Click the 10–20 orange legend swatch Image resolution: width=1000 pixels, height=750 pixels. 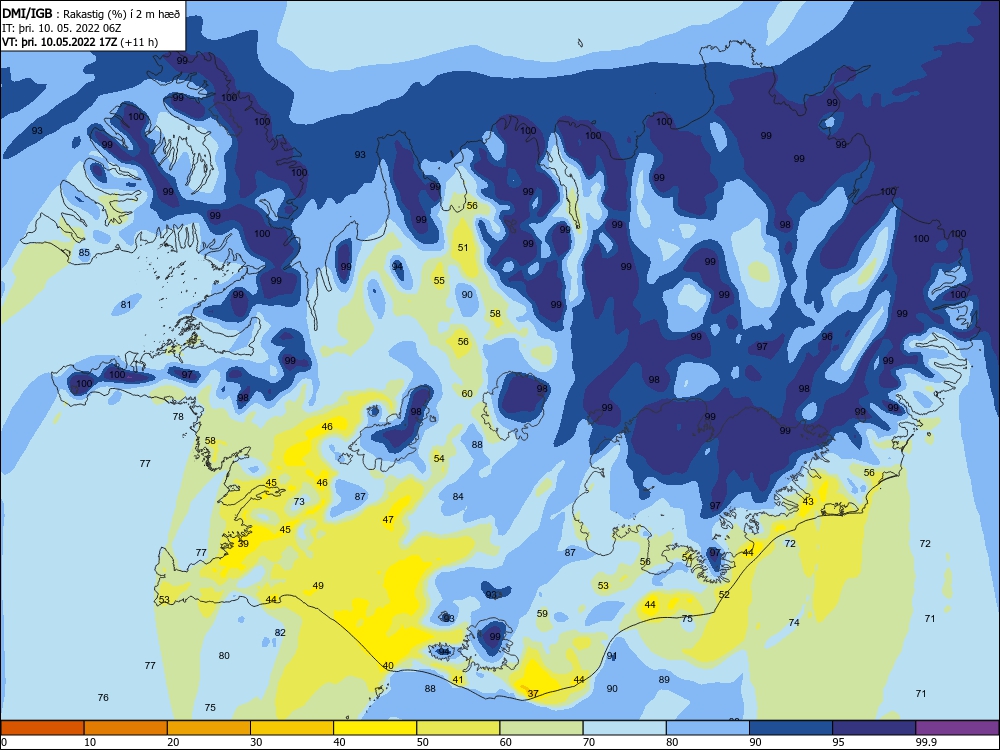click(x=126, y=728)
